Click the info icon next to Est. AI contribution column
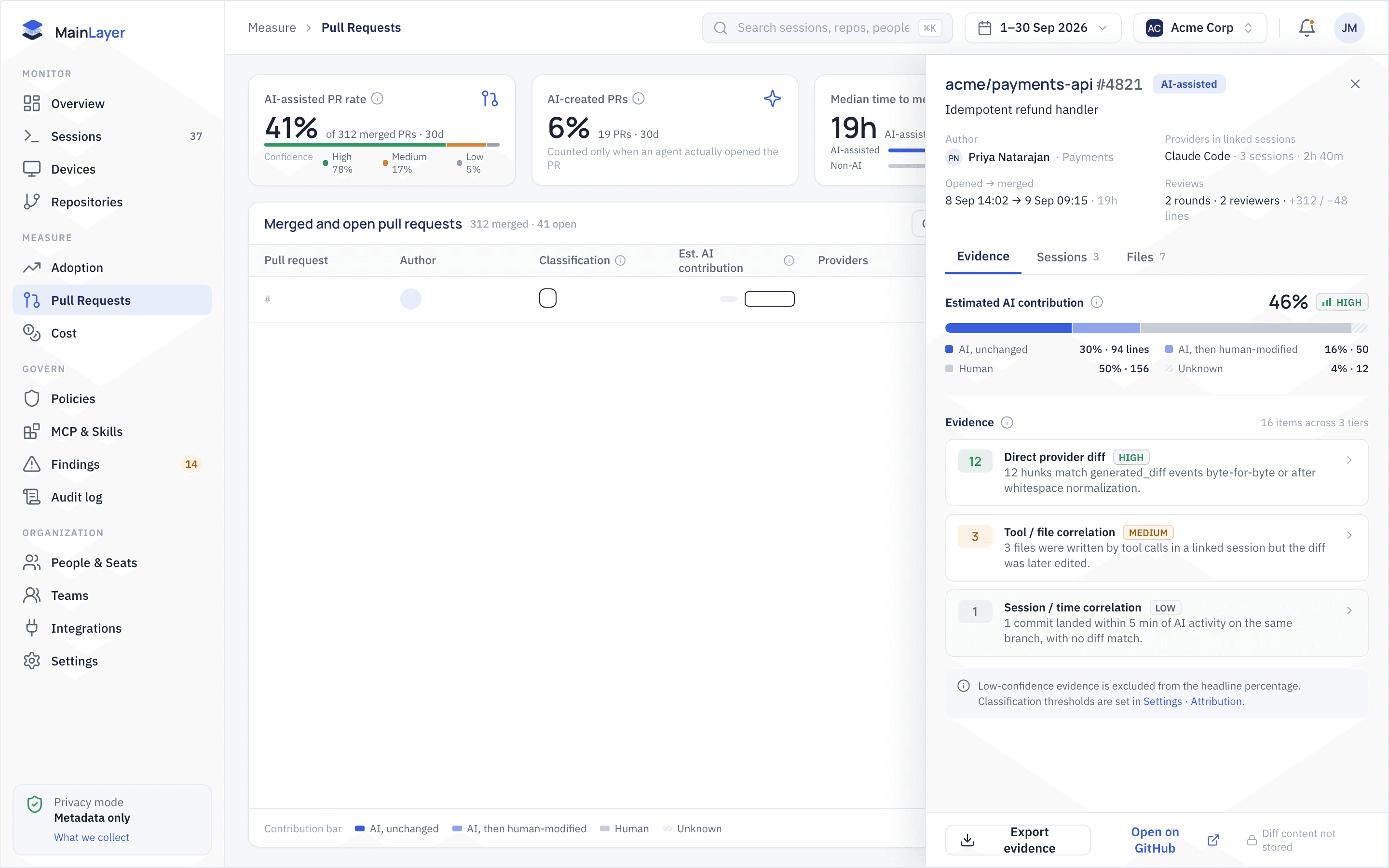The image size is (1389, 868). pos(789,260)
